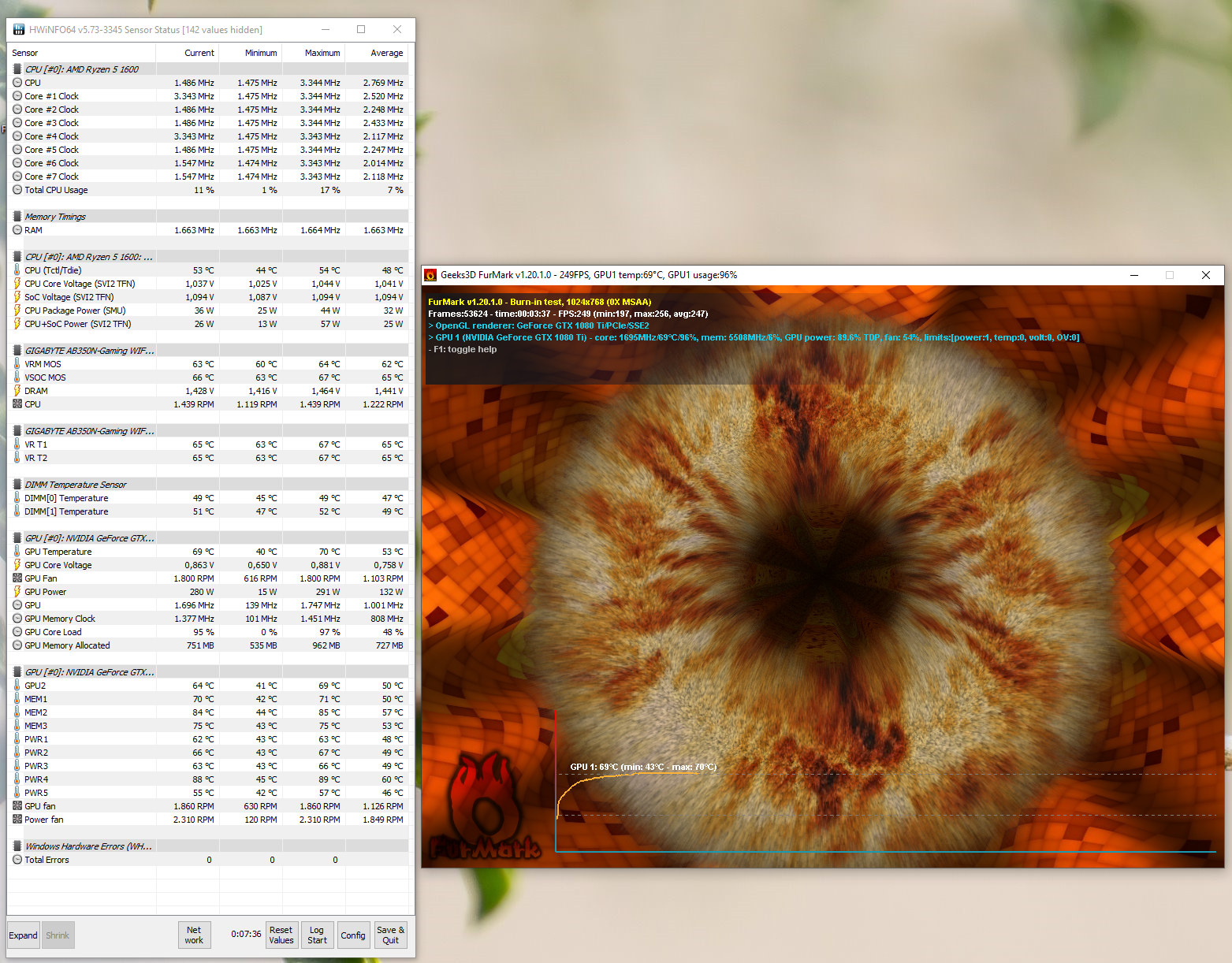Viewport: 1232px width, 963px height.
Task: Select the RAM row
Action: (x=208, y=230)
